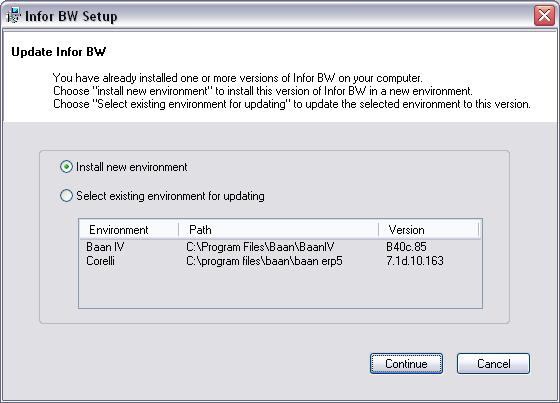The width and height of the screenshot is (560, 403).
Task: Choose Select existing environment for updating option
Action: click(x=66, y=196)
